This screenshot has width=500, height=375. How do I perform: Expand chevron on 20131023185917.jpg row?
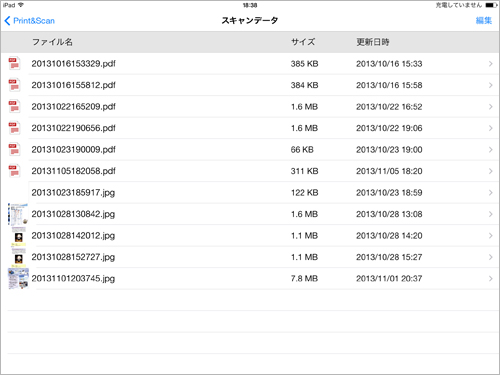tap(491, 193)
